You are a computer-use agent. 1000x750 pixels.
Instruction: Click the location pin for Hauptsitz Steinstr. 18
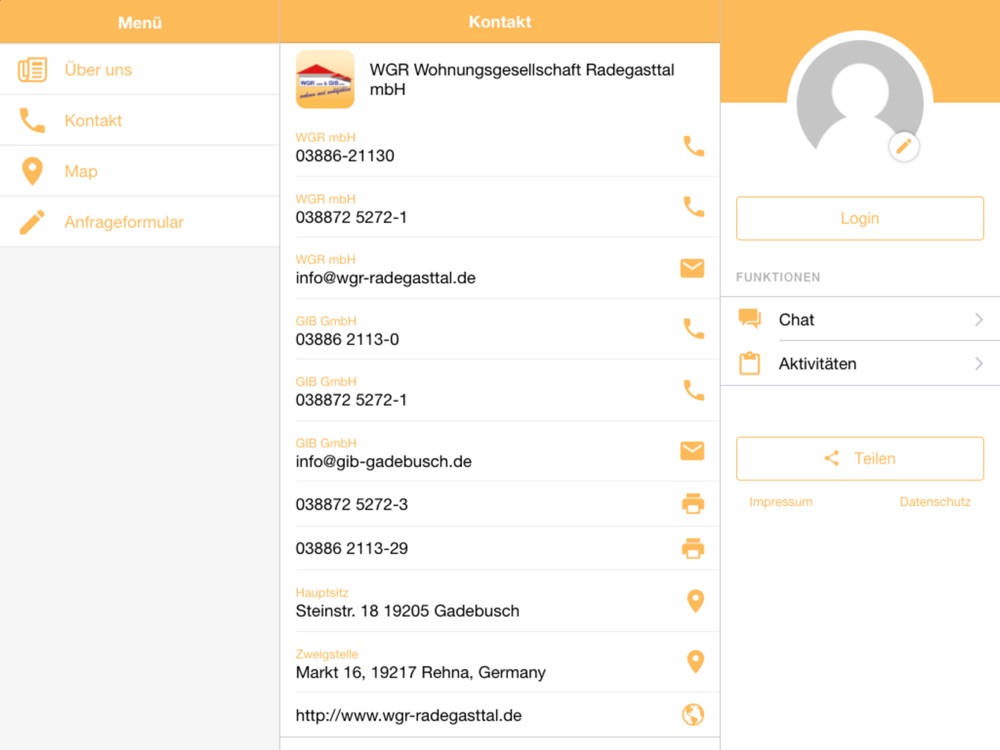695,601
